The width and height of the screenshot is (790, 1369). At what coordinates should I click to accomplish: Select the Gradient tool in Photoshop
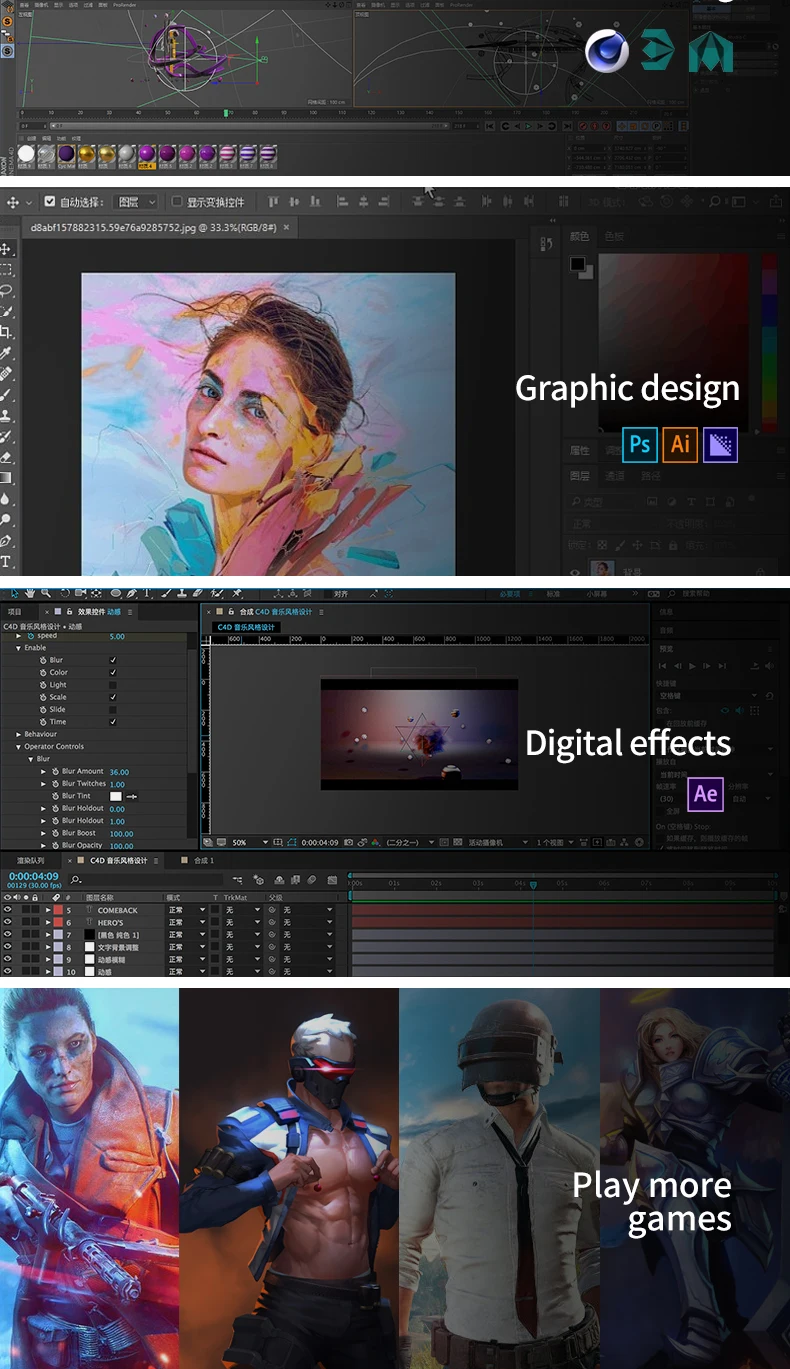coord(6,478)
